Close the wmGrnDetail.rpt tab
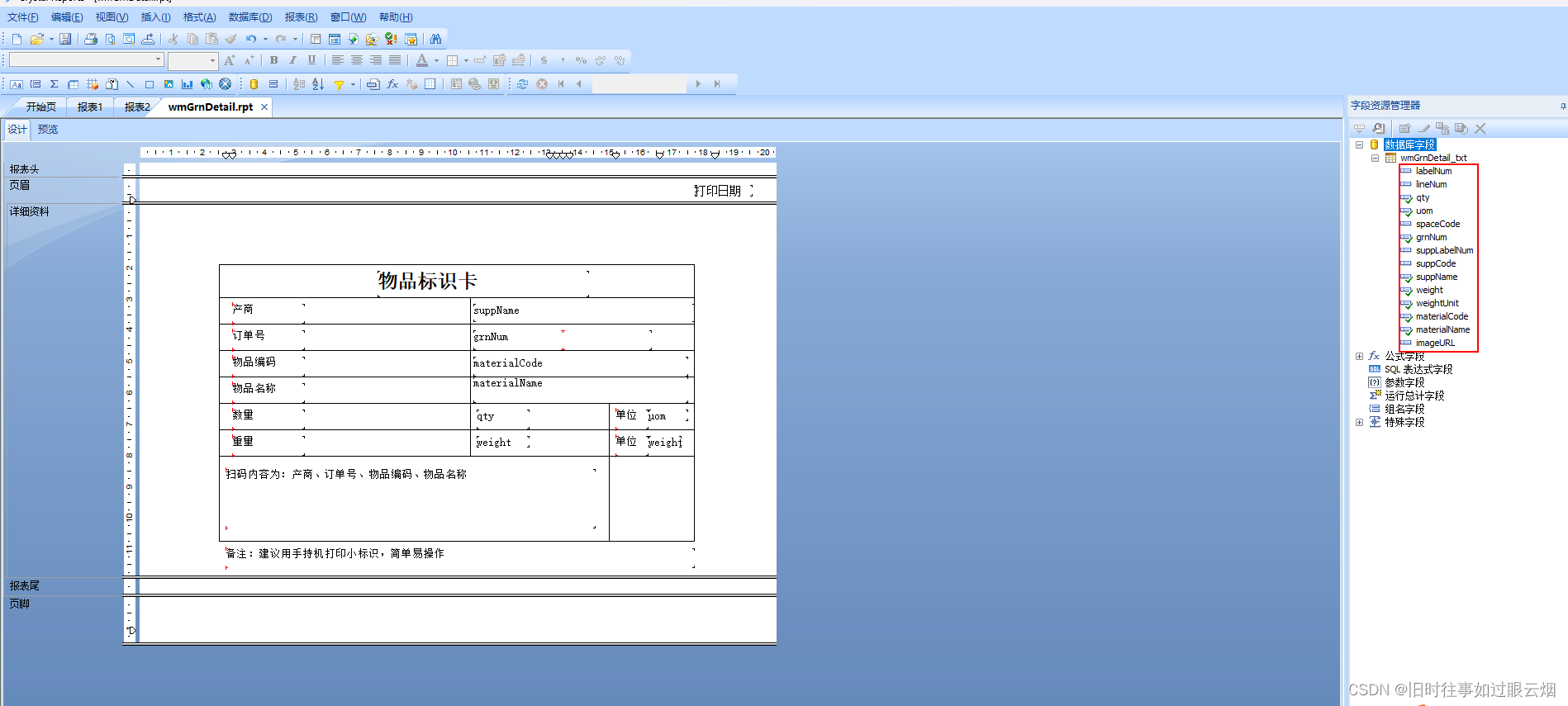This screenshot has height=706, width=1568. (264, 107)
